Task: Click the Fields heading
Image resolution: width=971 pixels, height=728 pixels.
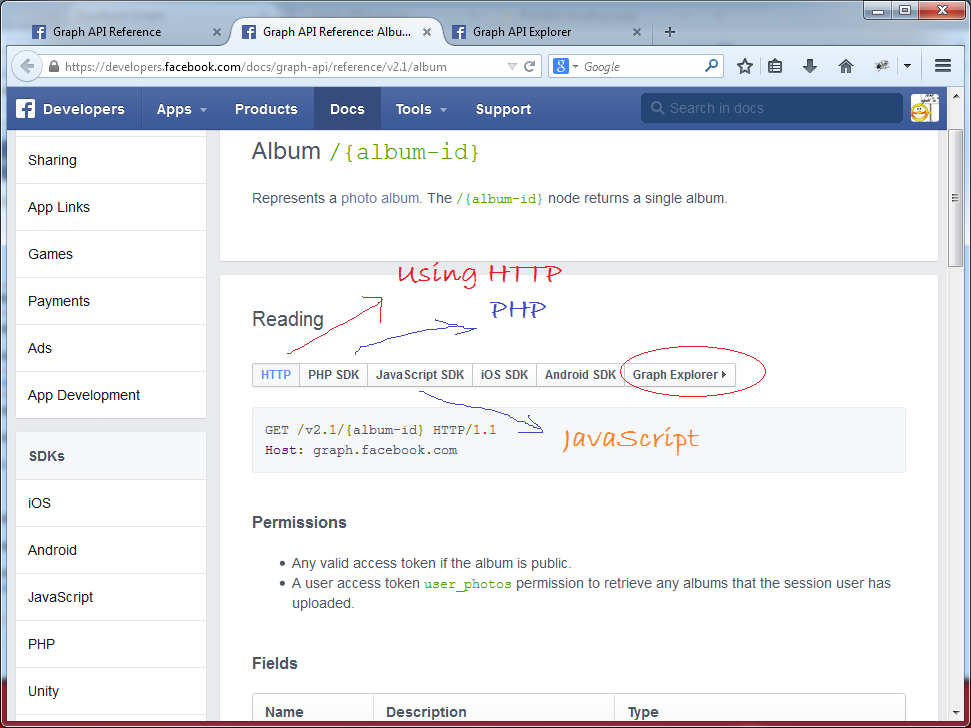Action: [x=275, y=664]
